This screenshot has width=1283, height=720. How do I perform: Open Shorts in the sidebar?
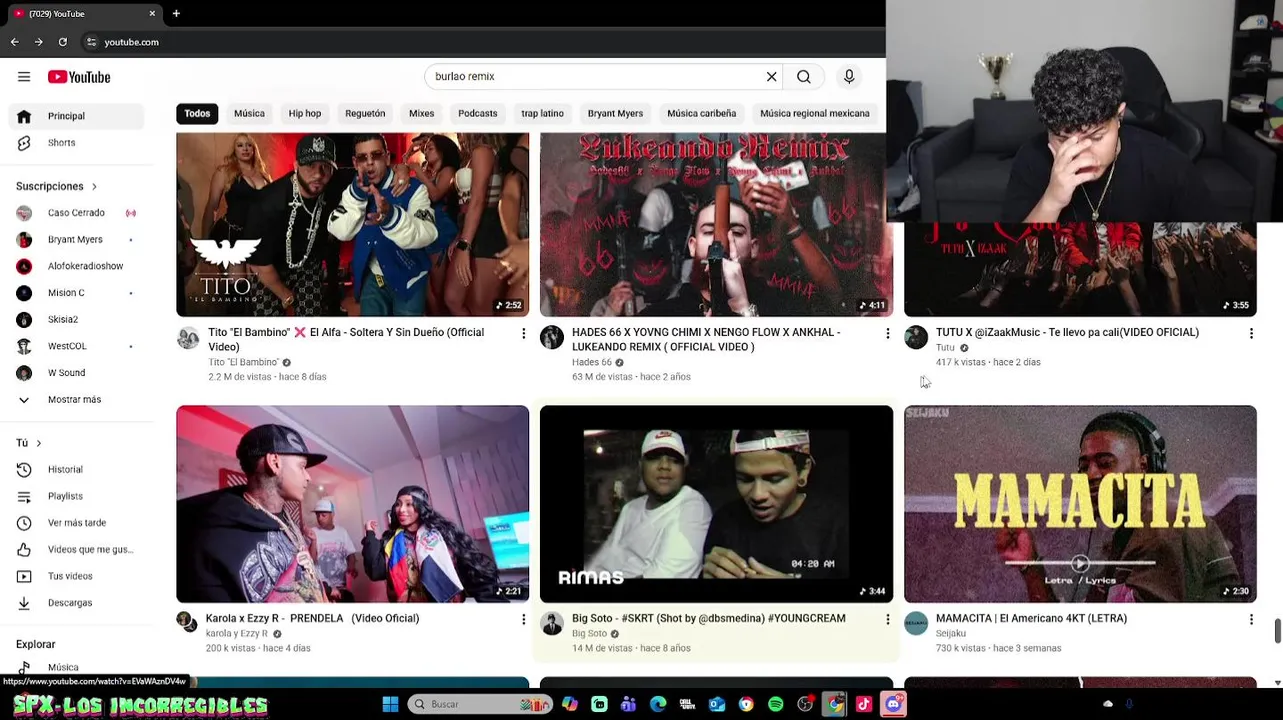tap(76, 143)
